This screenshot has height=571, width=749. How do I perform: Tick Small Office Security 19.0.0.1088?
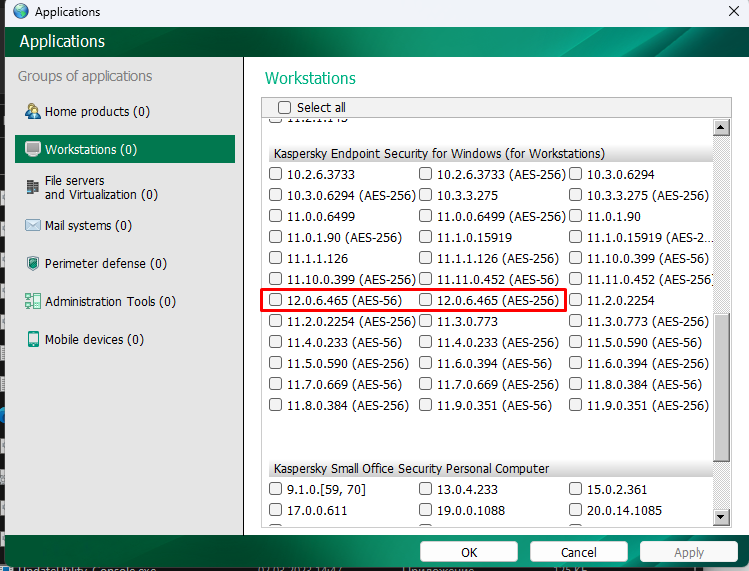pos(425,509)
